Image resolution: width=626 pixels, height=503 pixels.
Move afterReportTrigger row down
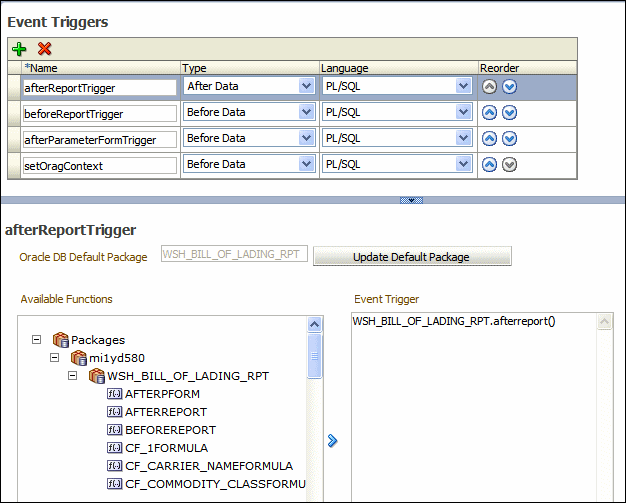[x=509, y=87]
